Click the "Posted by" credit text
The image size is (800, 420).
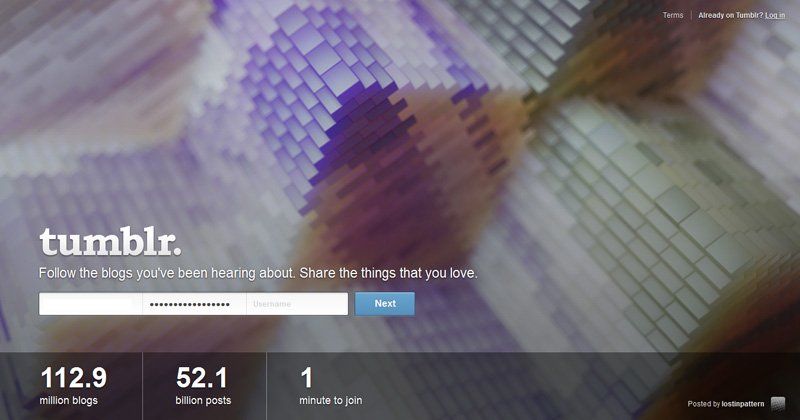(704, 404)
